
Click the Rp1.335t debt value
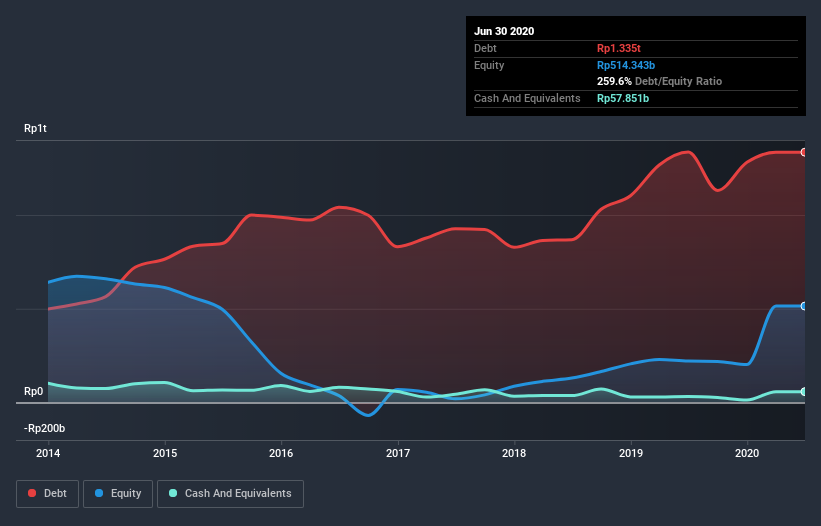pyautogui.click(x=619, y=49)
